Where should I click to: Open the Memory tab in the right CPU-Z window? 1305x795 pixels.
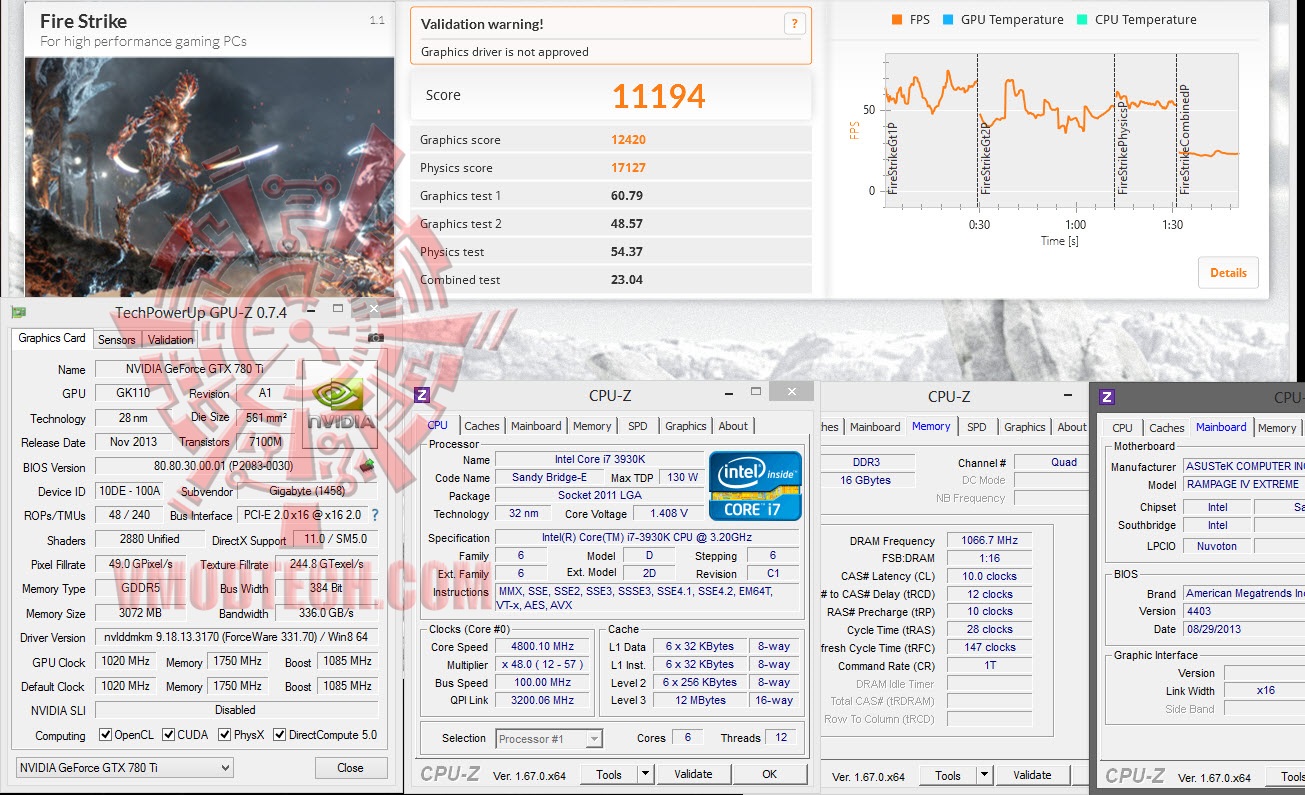(1277, 428)
